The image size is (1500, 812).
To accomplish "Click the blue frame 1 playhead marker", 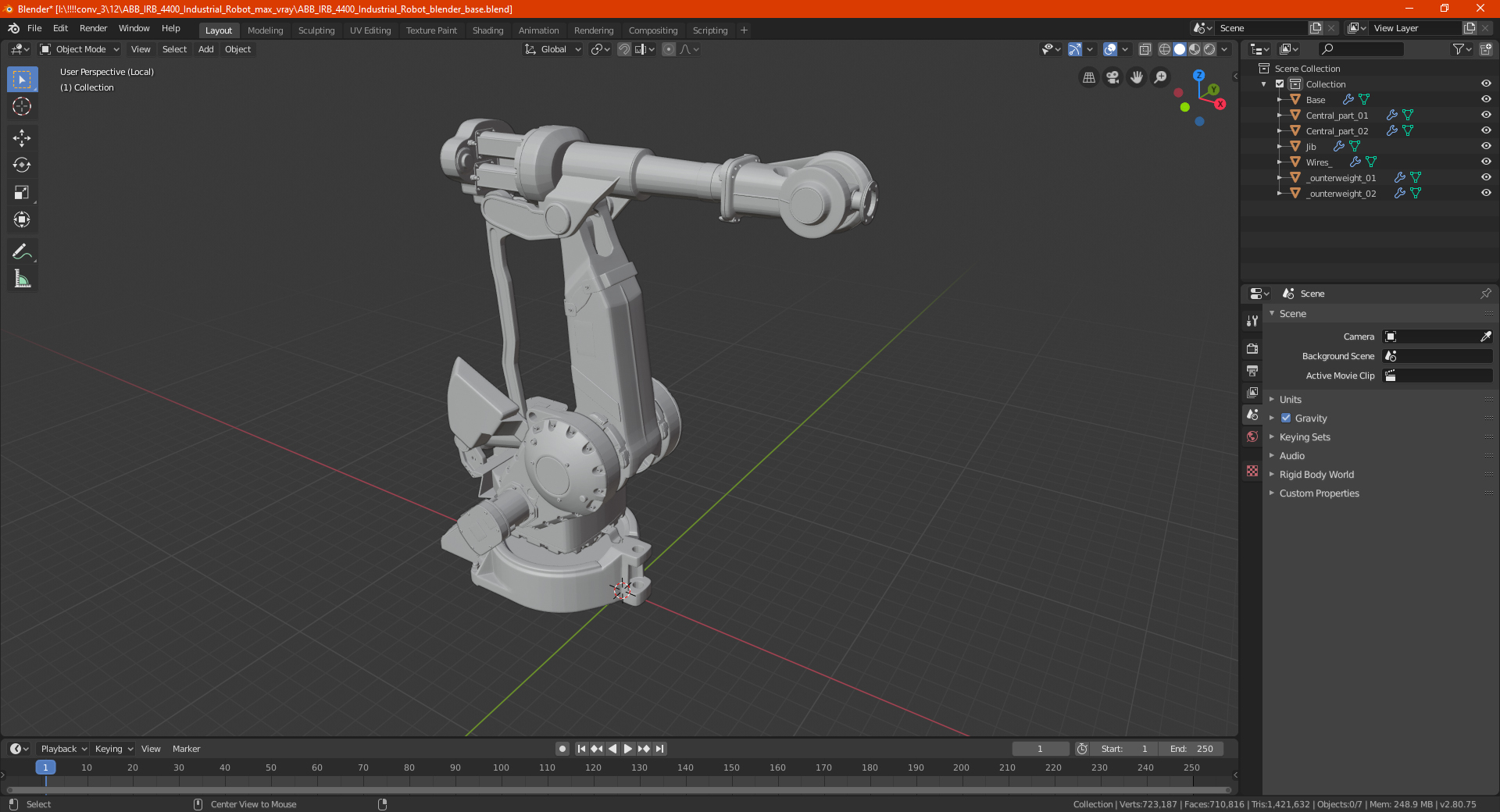I will pos(45,767).
